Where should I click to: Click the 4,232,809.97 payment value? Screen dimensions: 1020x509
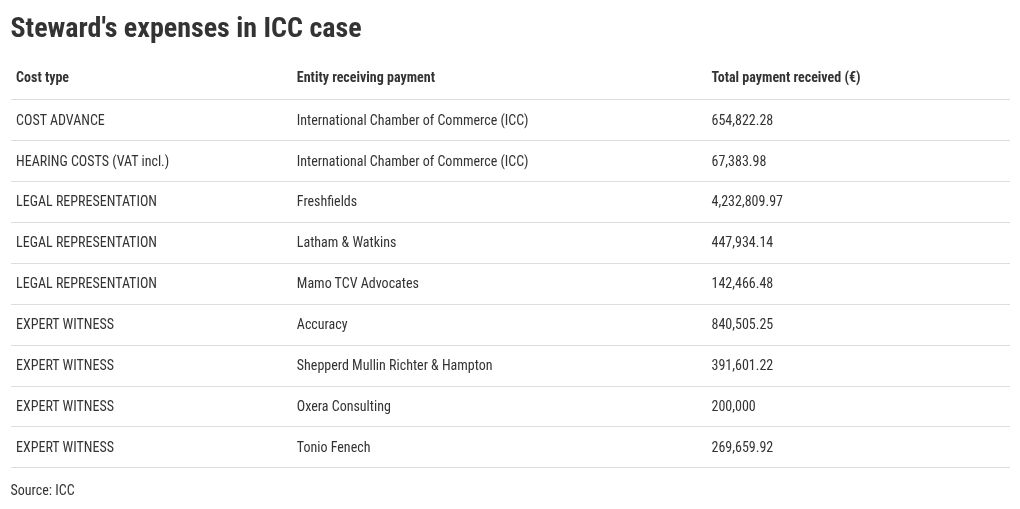(747, 201)
